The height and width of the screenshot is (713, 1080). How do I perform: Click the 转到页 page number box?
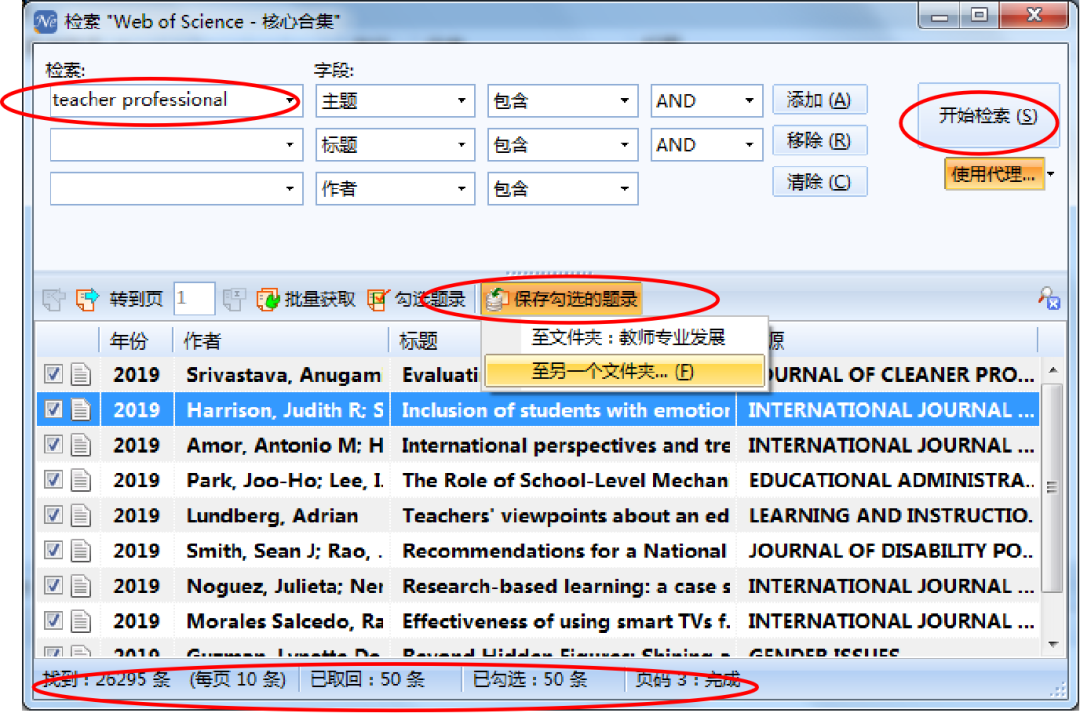point(194,299)
